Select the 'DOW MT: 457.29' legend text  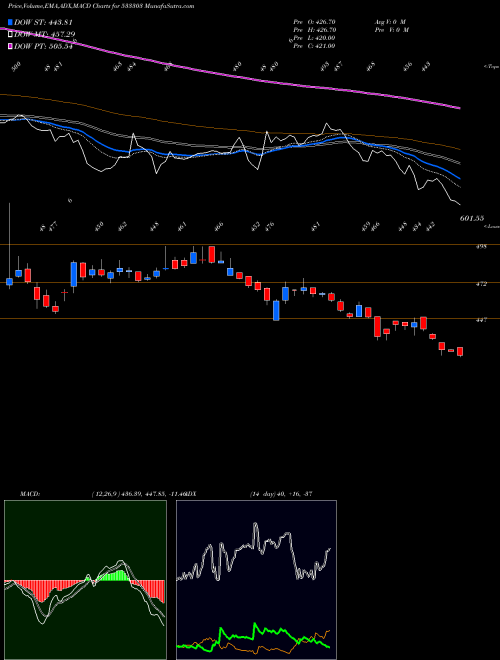point(45,35)
